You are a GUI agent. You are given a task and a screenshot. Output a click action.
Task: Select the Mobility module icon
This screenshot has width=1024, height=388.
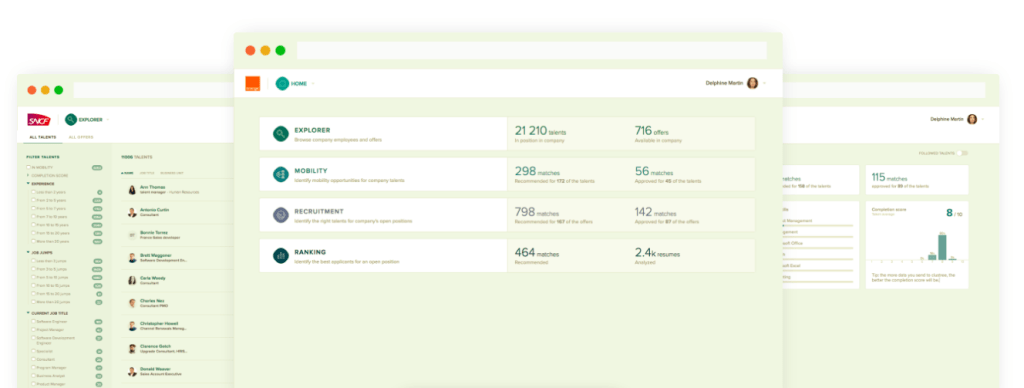(x=281, y=174)
